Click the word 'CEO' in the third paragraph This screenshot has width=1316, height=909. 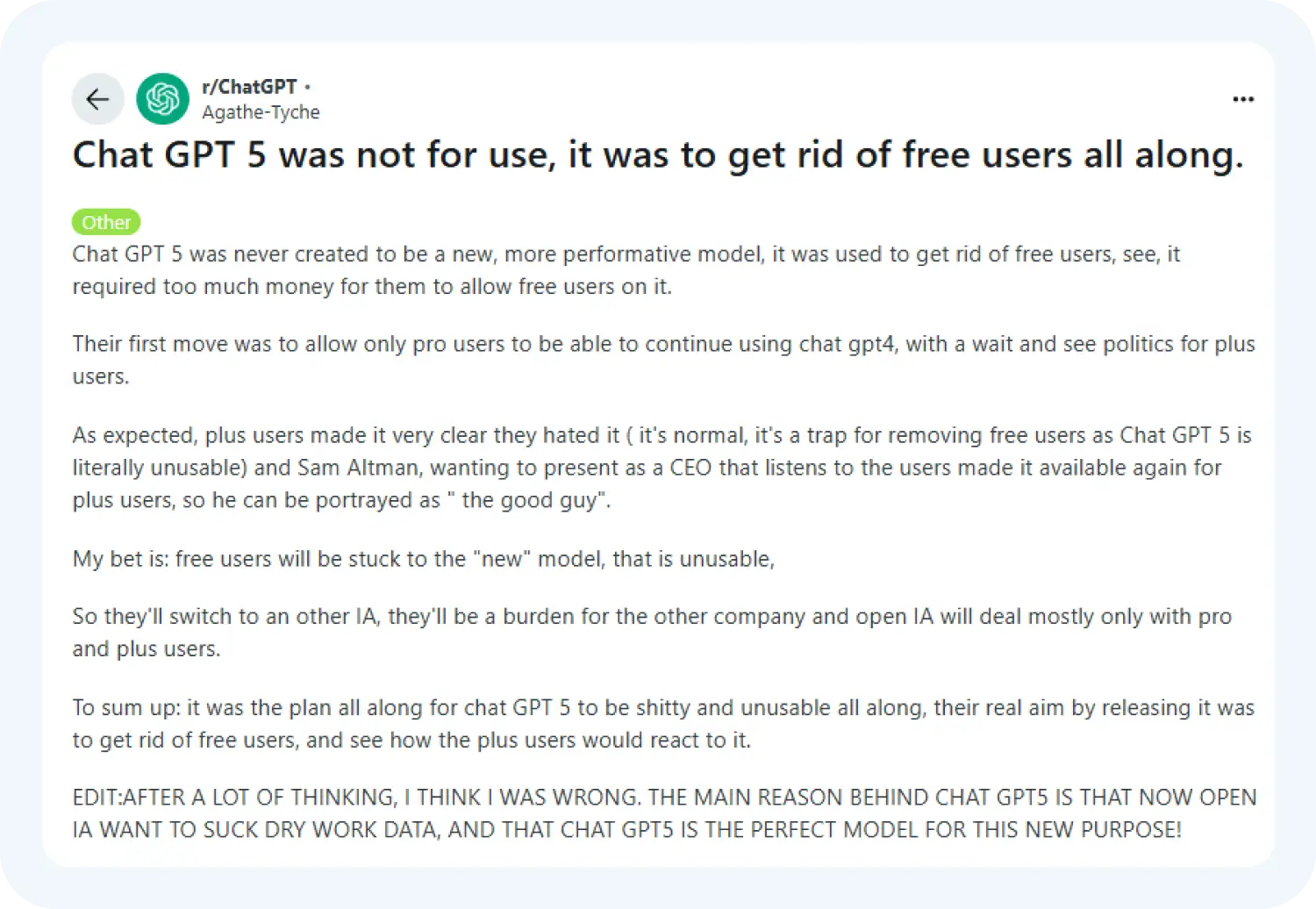[x=690, y=468]
